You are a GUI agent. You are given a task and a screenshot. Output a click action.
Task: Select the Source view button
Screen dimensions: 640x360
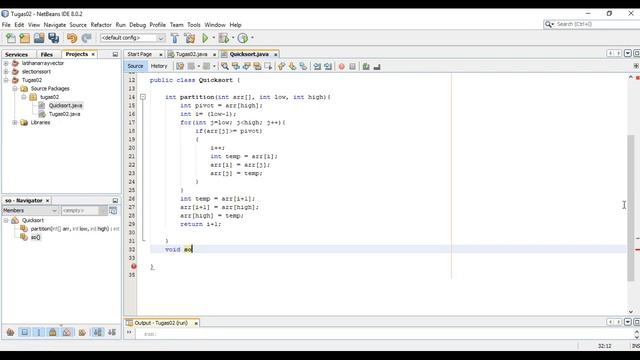point(135,66)
